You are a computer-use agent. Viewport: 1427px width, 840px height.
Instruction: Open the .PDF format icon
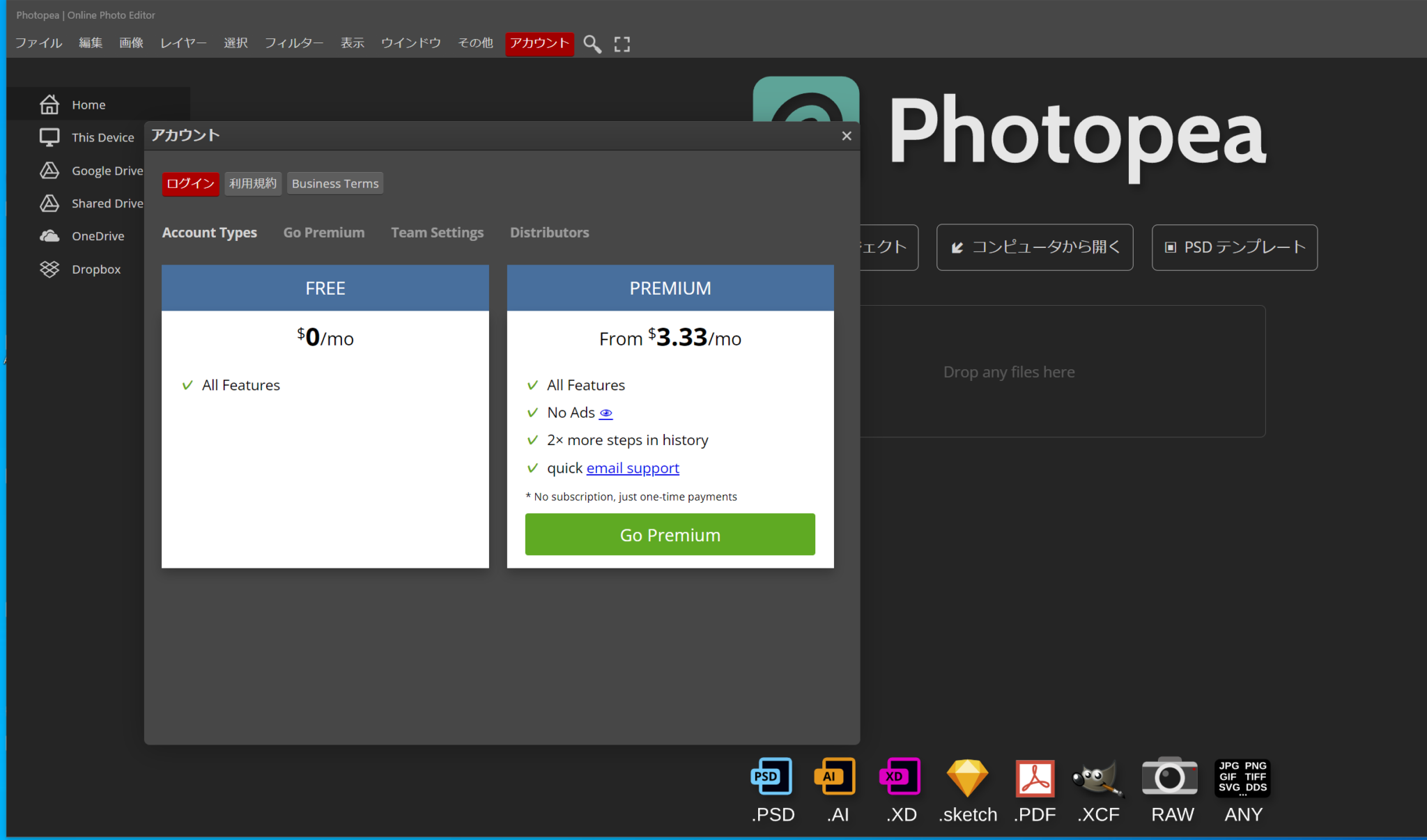1034,776
